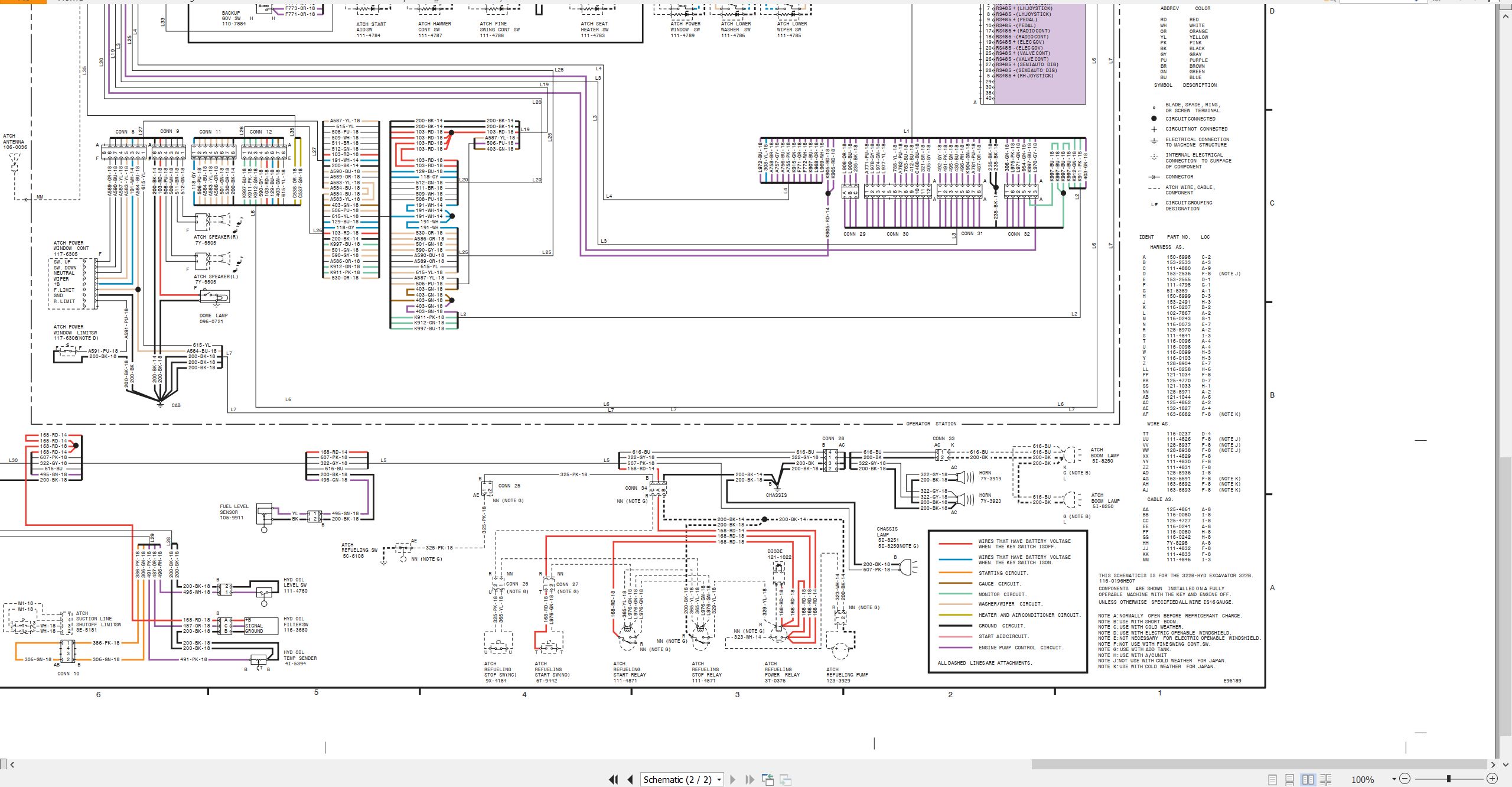Click the 'DIODE 121-1022' label
The image size is (1512, 787).
coord(780,554)
